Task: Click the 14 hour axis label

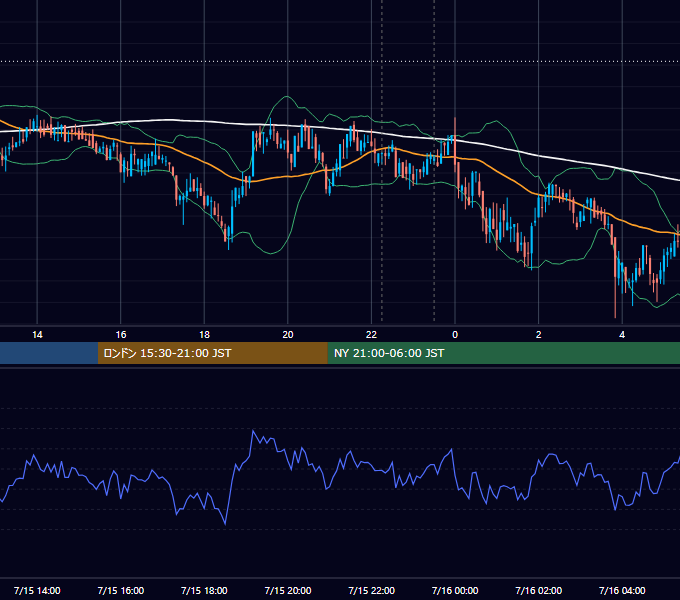Action: click(37, 335)
